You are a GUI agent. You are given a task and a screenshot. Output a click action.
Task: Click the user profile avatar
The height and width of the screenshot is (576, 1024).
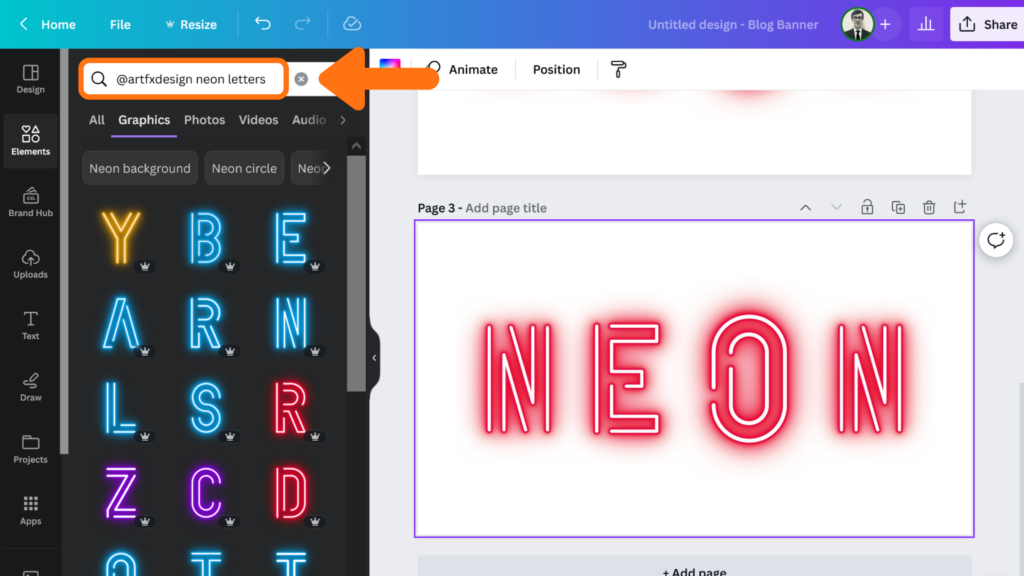[857, 24]
